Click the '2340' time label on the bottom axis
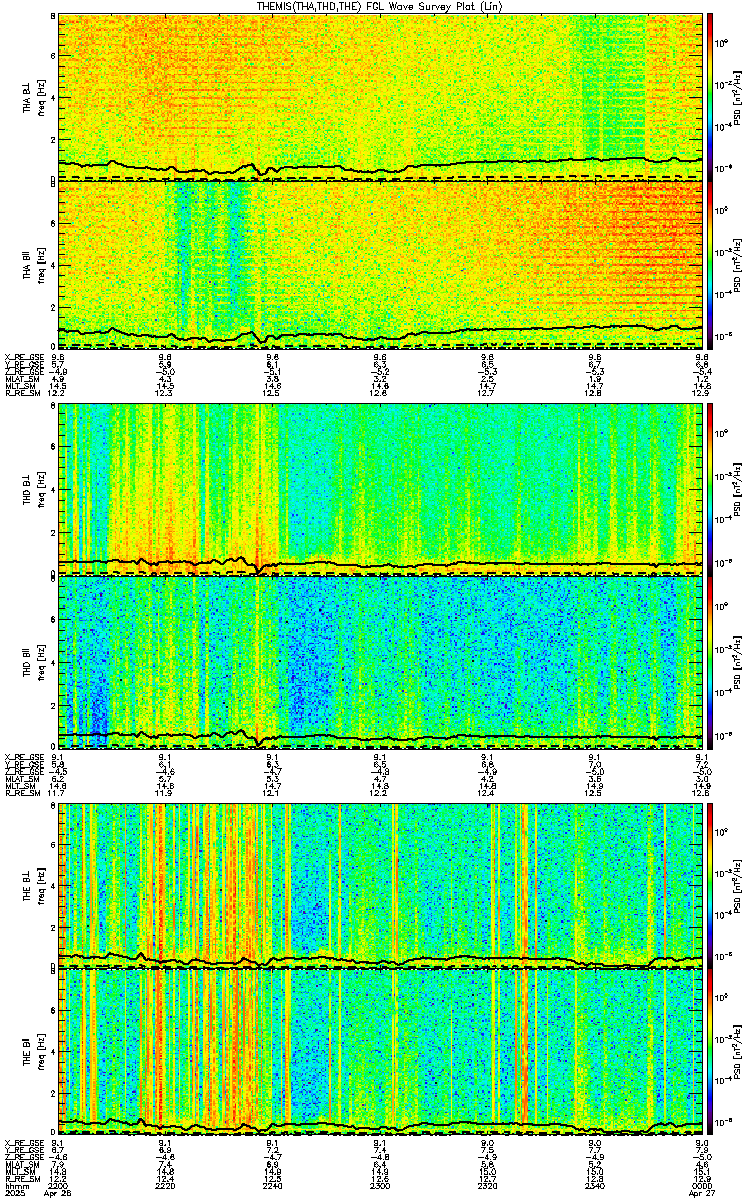Image resolution: width=750 pixels, height=1200 pixels. tap(596, 1184)
